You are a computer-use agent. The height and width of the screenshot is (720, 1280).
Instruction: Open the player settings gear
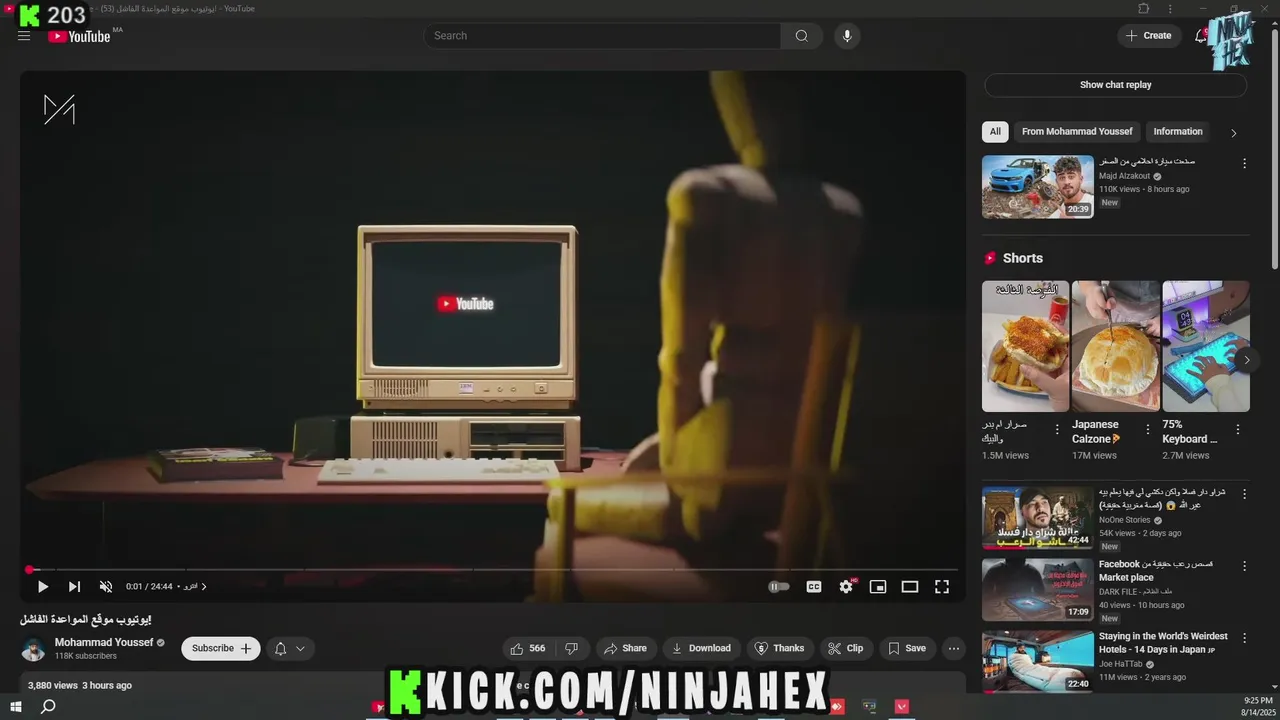(x=846, y=587)
